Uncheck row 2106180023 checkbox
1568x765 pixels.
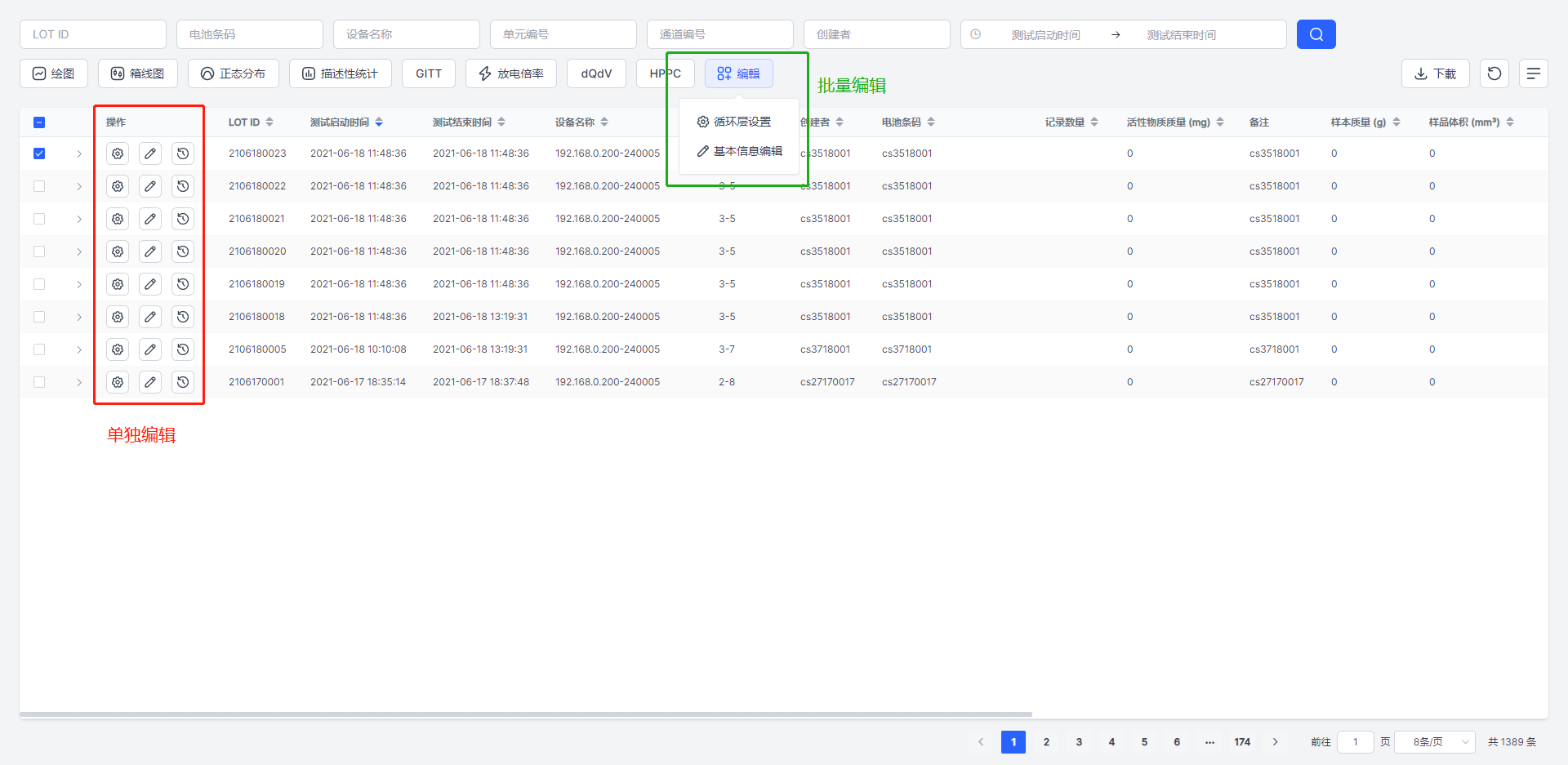click(39, 153)
